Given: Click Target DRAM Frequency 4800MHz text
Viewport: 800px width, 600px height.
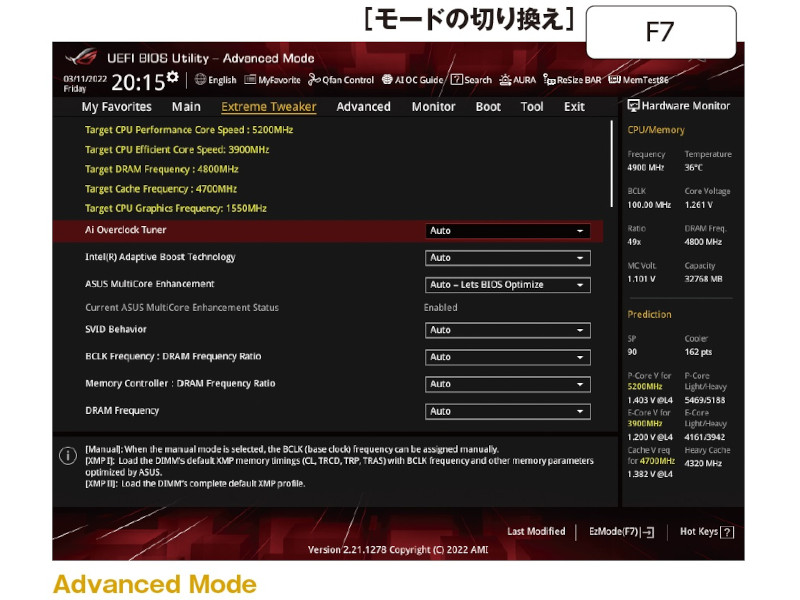Looking at the screenshot, I should click(162, 169).
